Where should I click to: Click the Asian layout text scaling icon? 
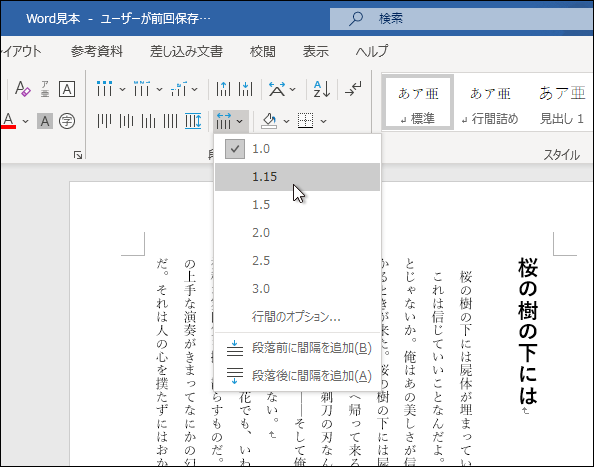pyautogui.click(x=277, y=89)
